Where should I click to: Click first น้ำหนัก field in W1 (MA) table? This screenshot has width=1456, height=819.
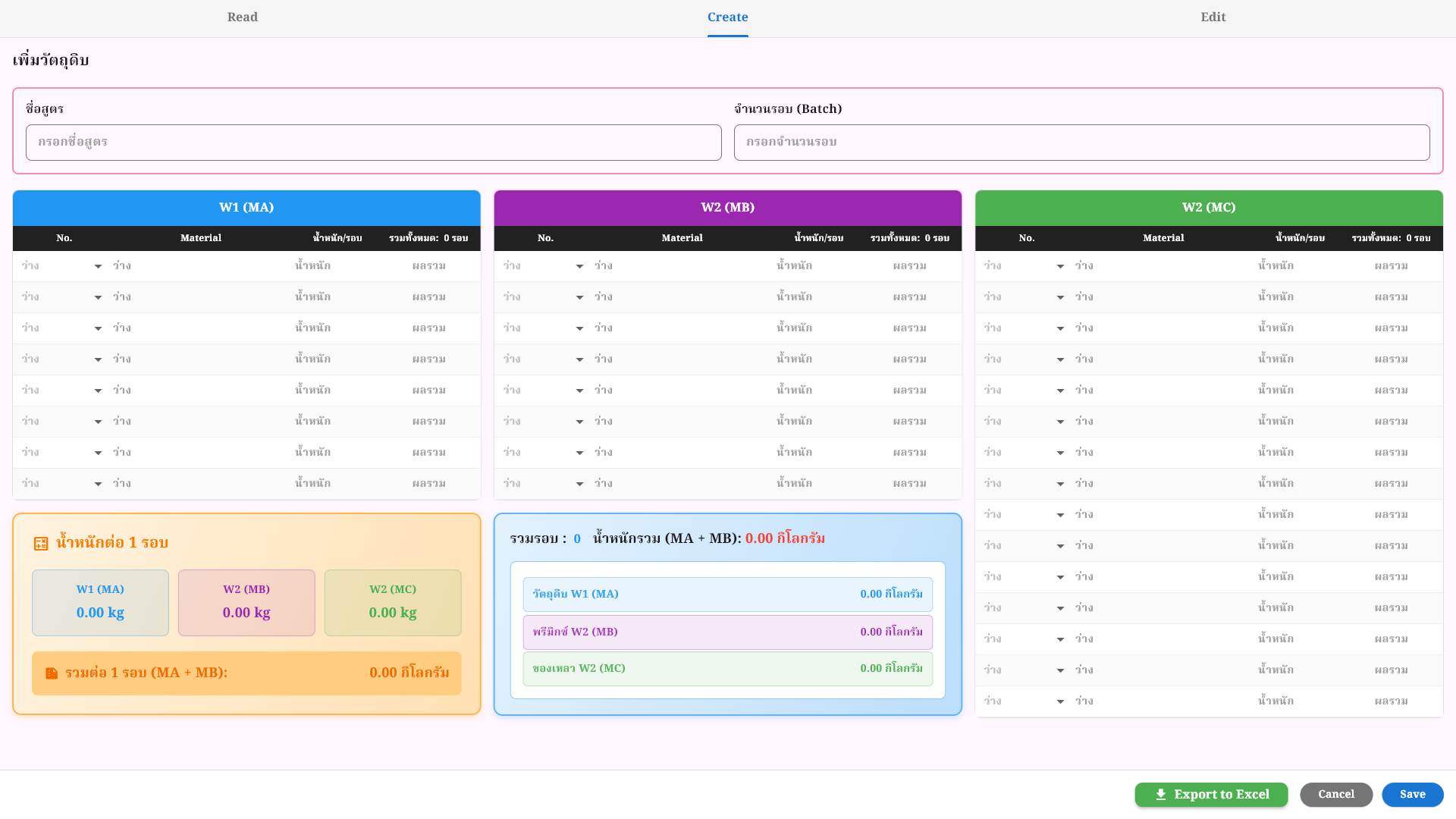pyautogui.click(x=313, y=266)
